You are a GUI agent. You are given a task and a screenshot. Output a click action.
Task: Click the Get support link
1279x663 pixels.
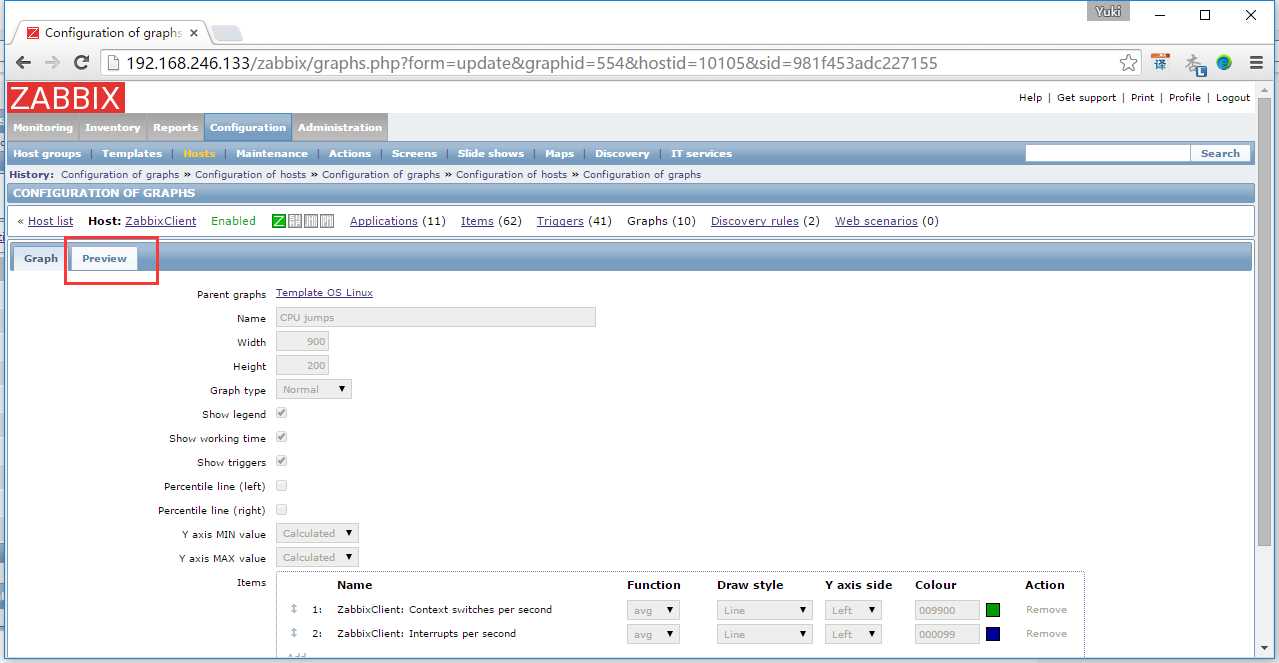pyautogui.click(x=1086, y=98)
